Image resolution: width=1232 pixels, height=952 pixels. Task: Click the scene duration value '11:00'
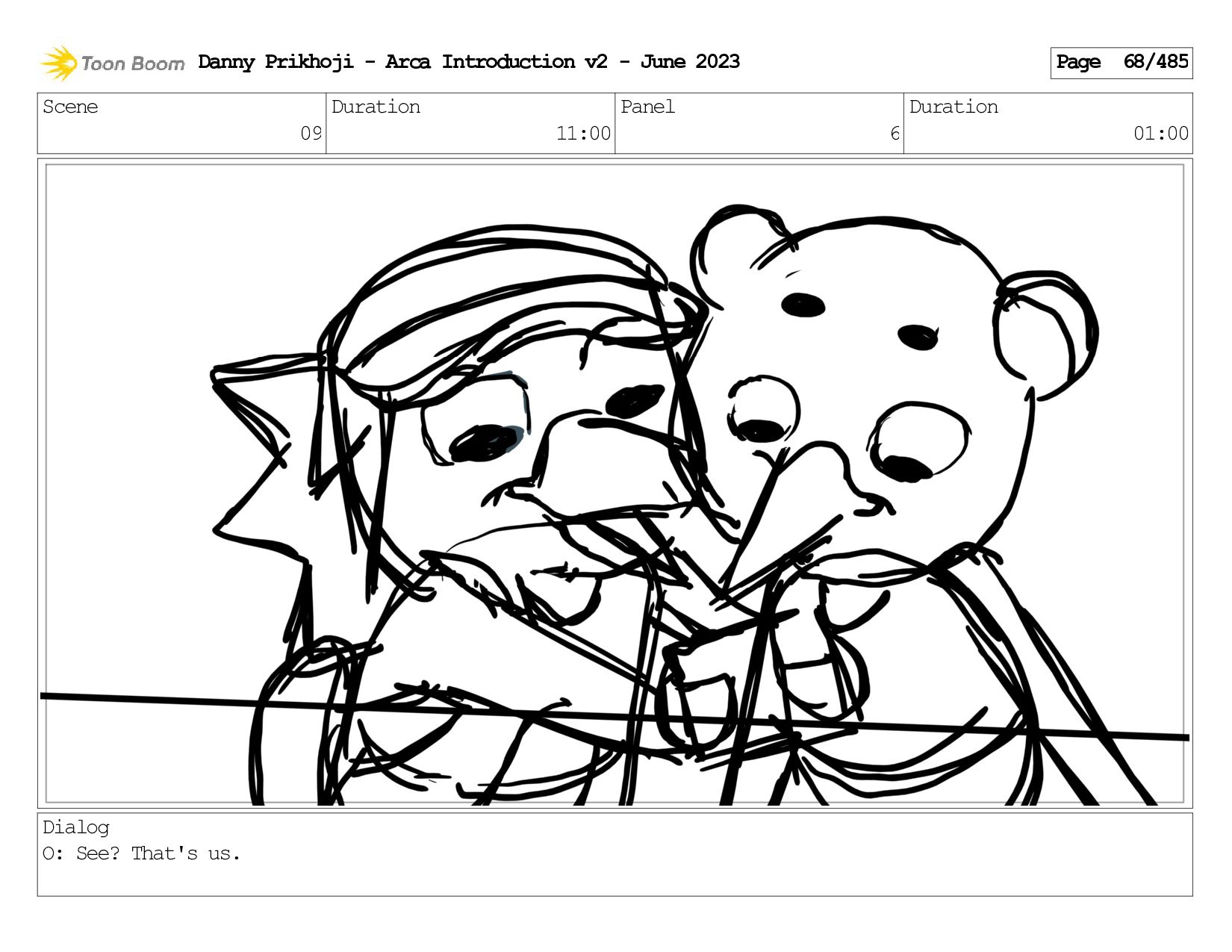click(x=583, y=133)
